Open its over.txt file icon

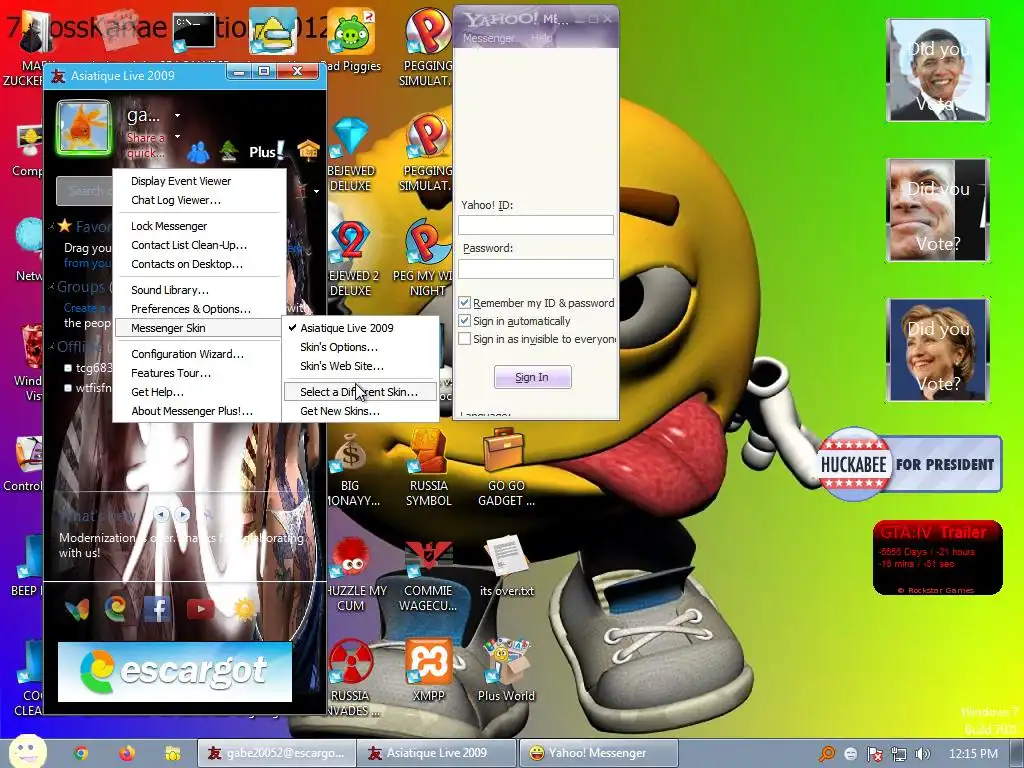point(507,567)
